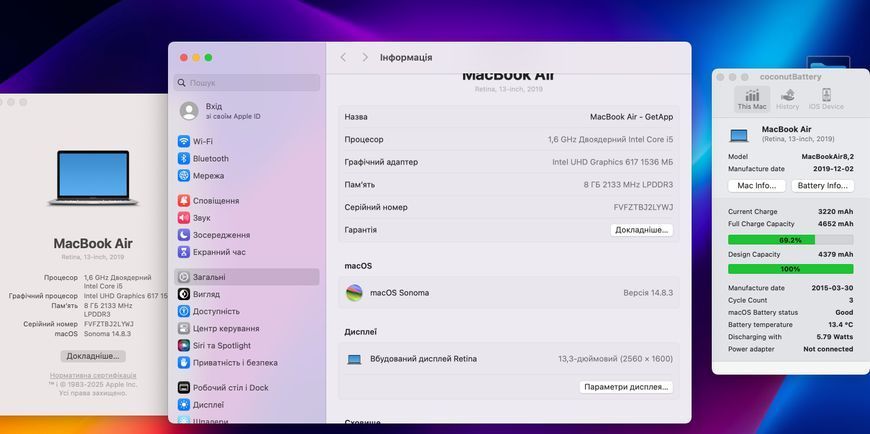Click macOS Sonoma icon
Viewport: 870px width, 434px height.
pos(354,293)
